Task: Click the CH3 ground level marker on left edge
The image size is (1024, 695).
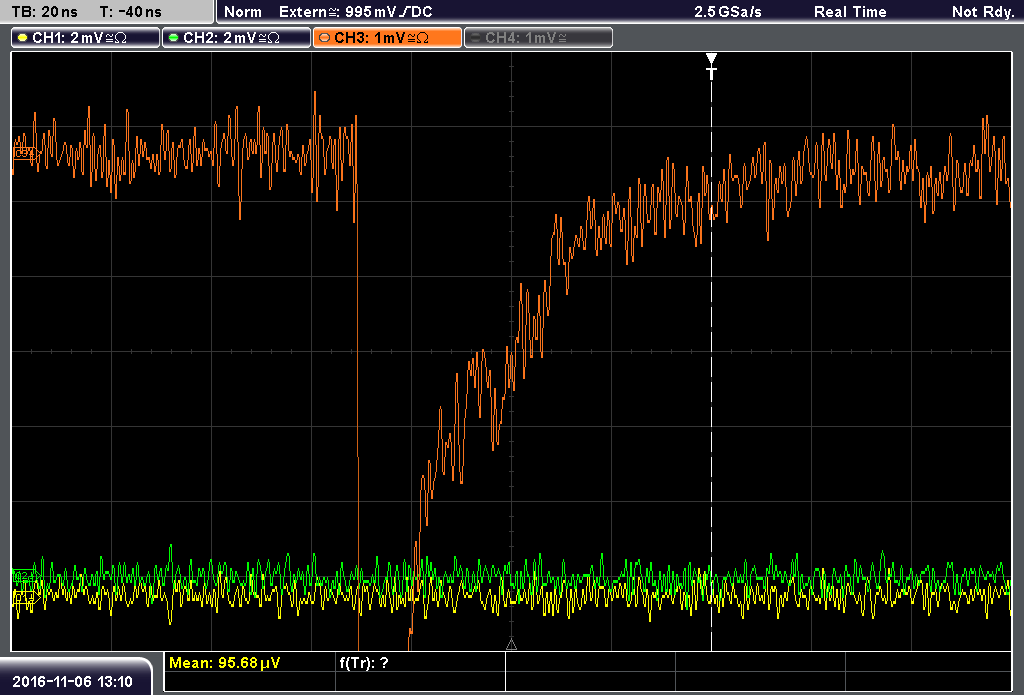Action: 26,153
